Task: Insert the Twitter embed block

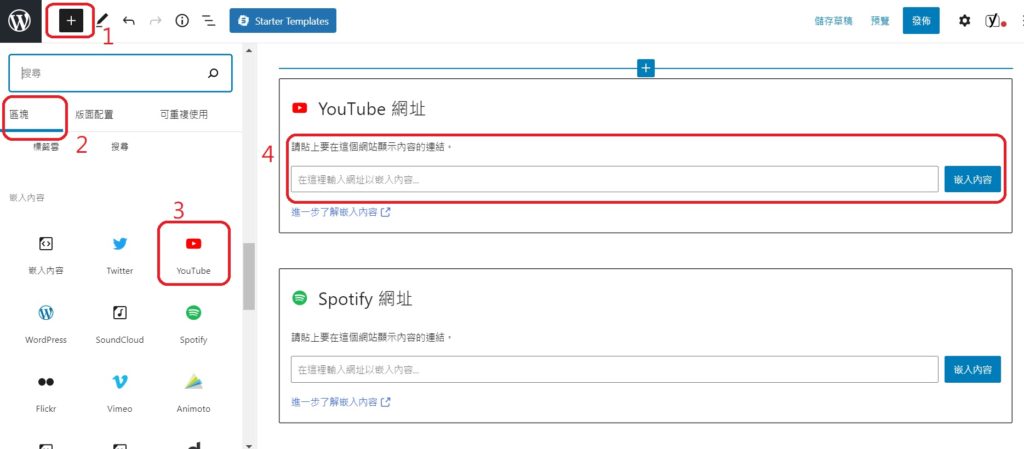Action: [x=120, y=256]
